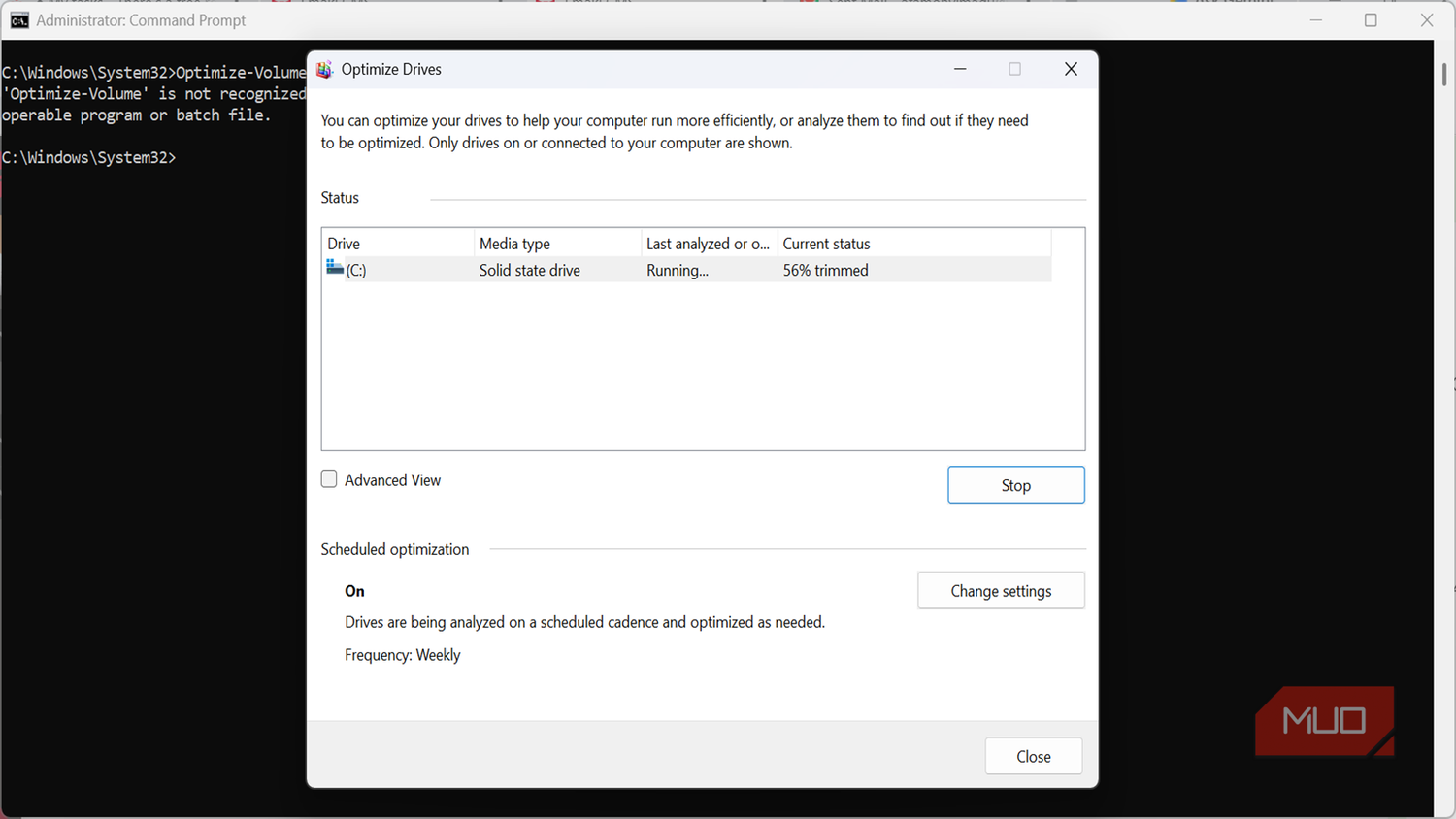Click the Command Prompt window icon
Image resolution: width=1456 pixels, height=819 pixels.
point(19,20)
